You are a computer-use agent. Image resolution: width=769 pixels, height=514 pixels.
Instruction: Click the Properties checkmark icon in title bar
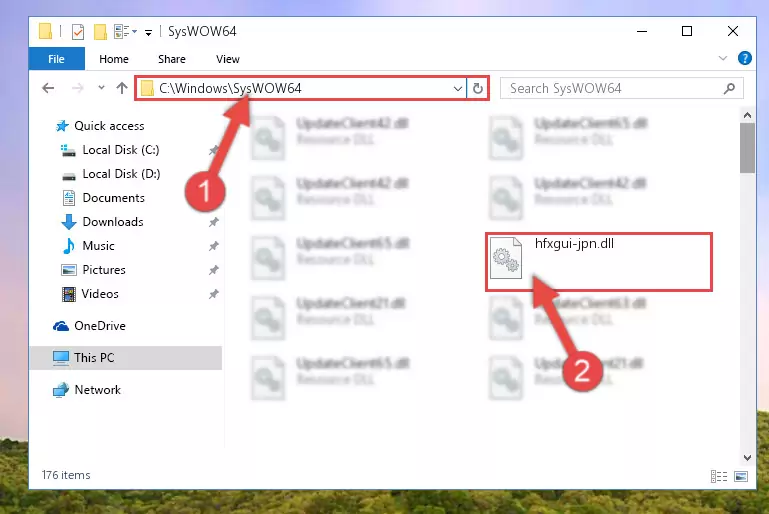pos(78,31)
